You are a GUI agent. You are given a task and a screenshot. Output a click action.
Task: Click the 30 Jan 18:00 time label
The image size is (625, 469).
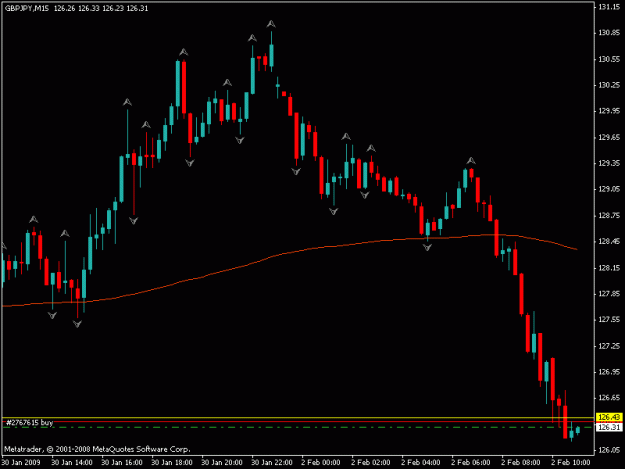172,462
